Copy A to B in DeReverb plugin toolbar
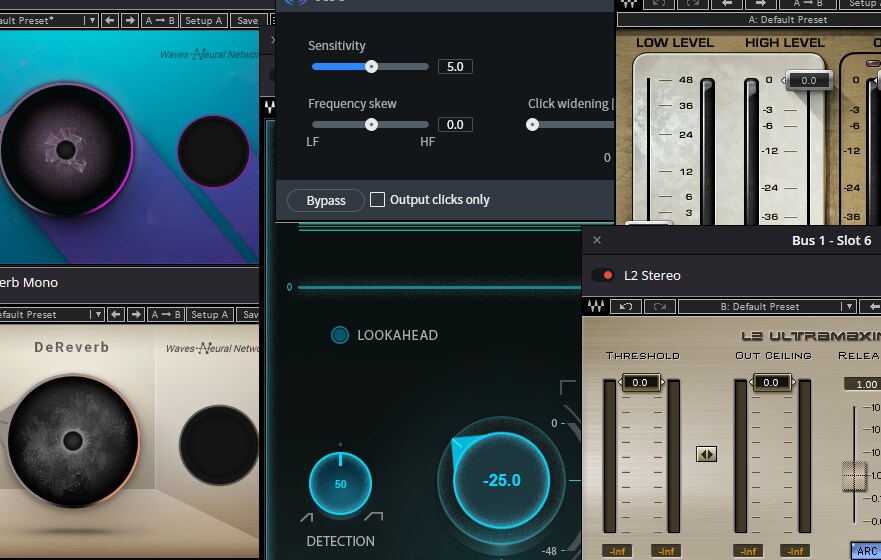881x560 pixels. (x=166, y=315)
